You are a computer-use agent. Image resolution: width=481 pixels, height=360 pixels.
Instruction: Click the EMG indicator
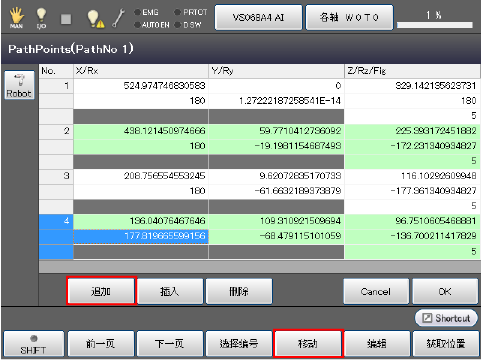pyautogui.click(x=146, y=12)
